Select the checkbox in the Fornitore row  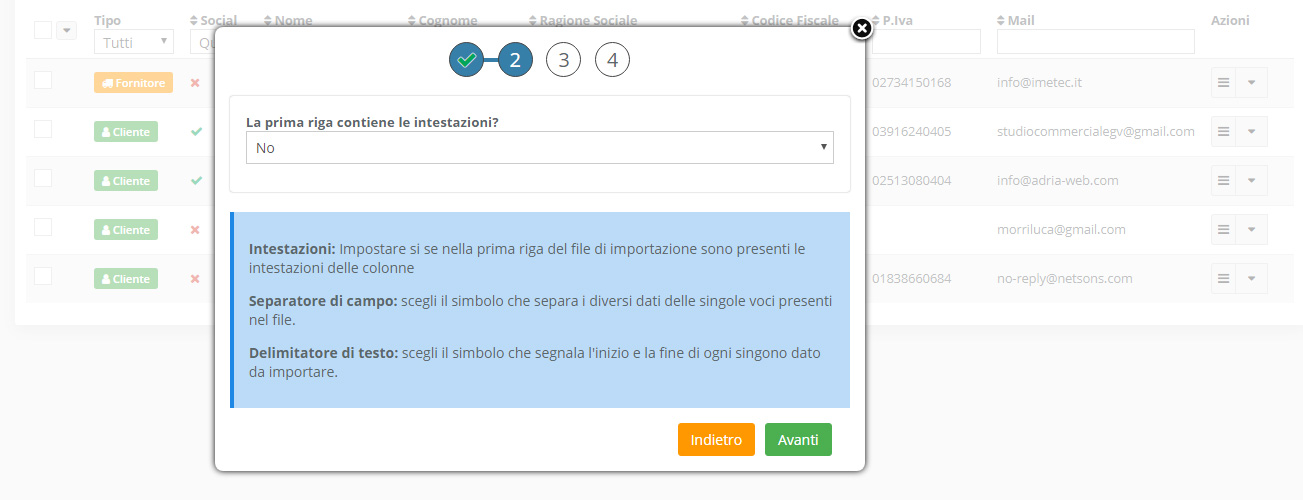43,80
